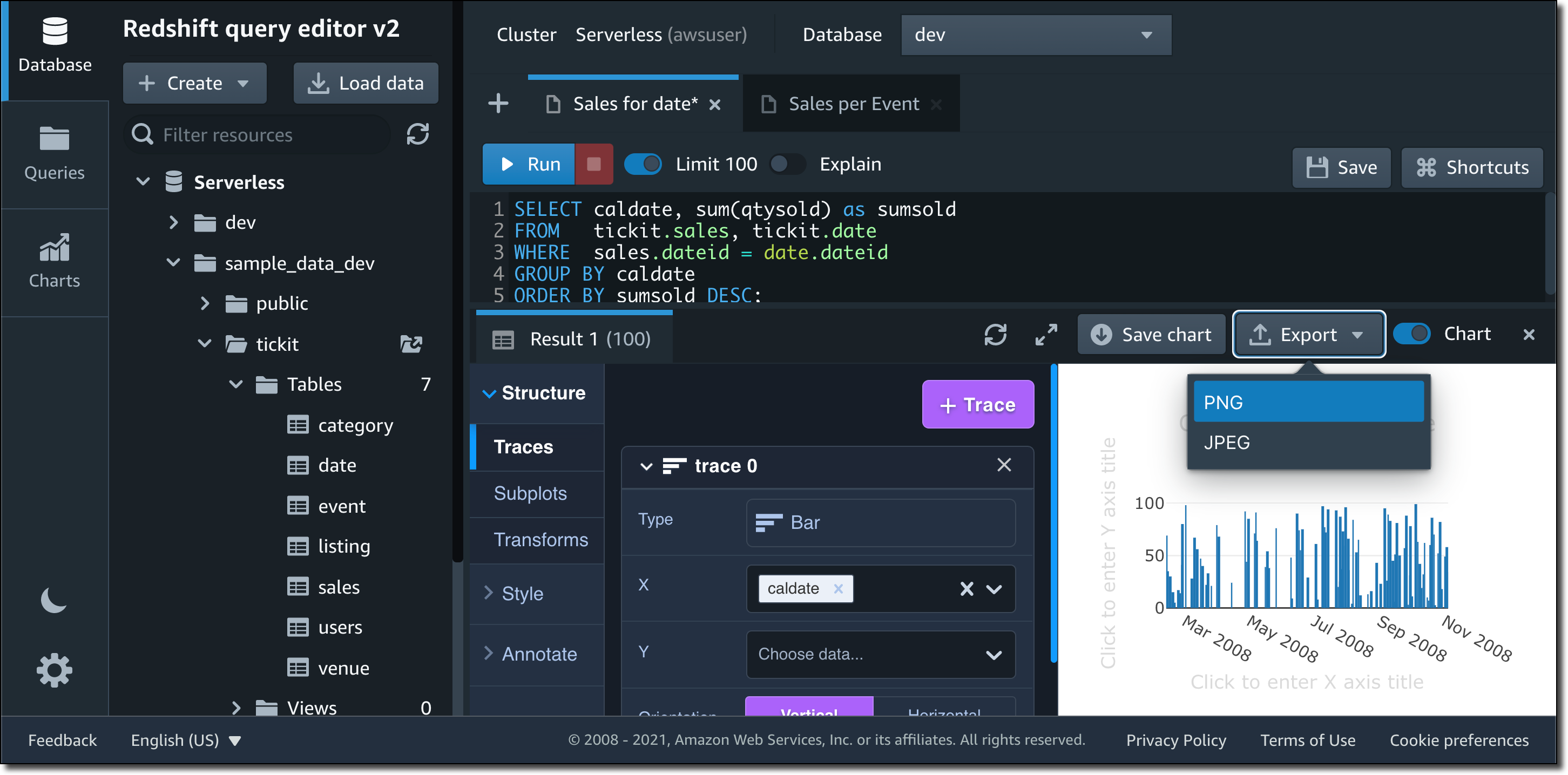The image size is (1568, 775).
Task: Switch to dark mode moon icon
Action: tap(53, 601)
